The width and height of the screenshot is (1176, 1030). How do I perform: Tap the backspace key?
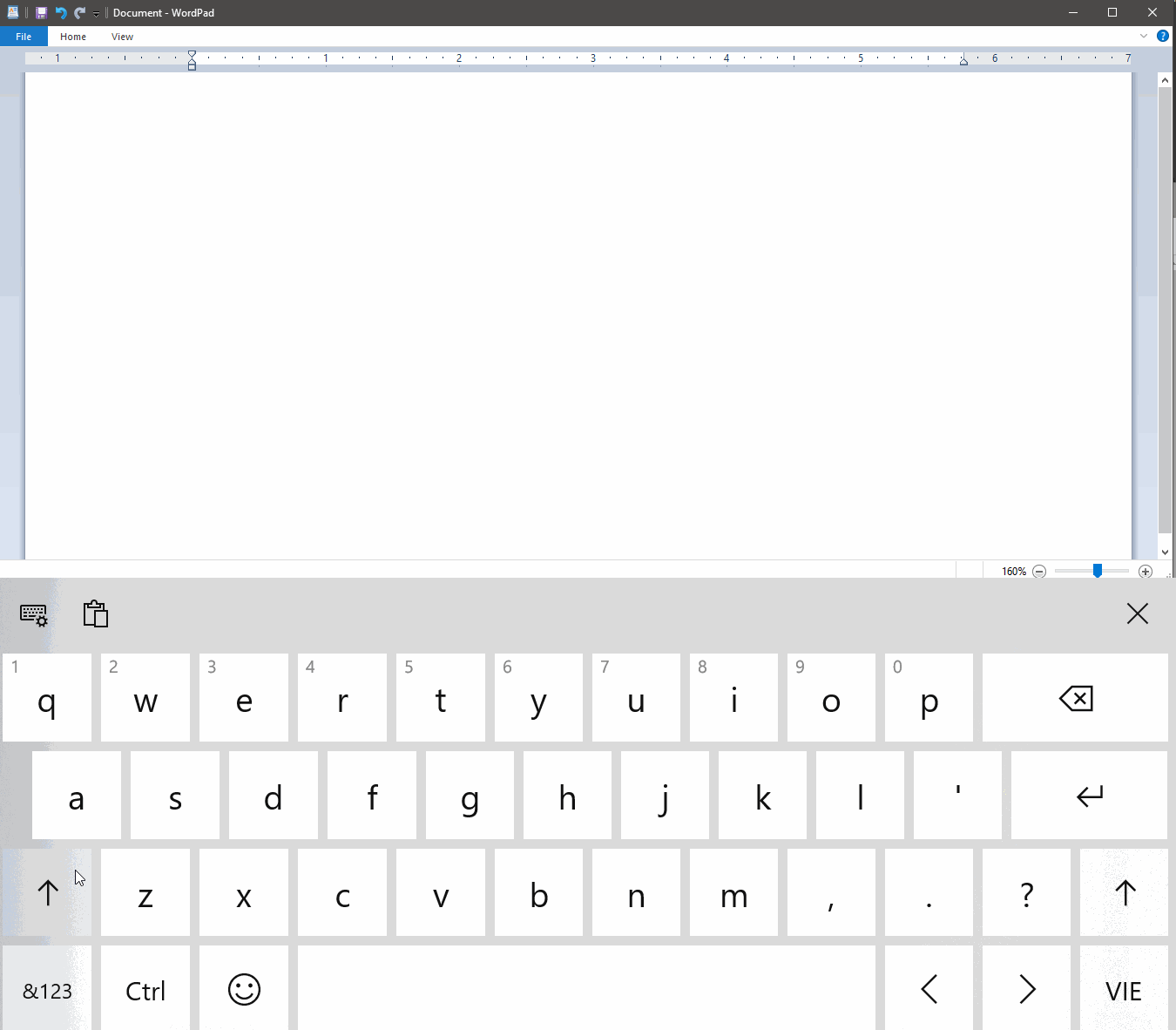(x=1075, y=698)
